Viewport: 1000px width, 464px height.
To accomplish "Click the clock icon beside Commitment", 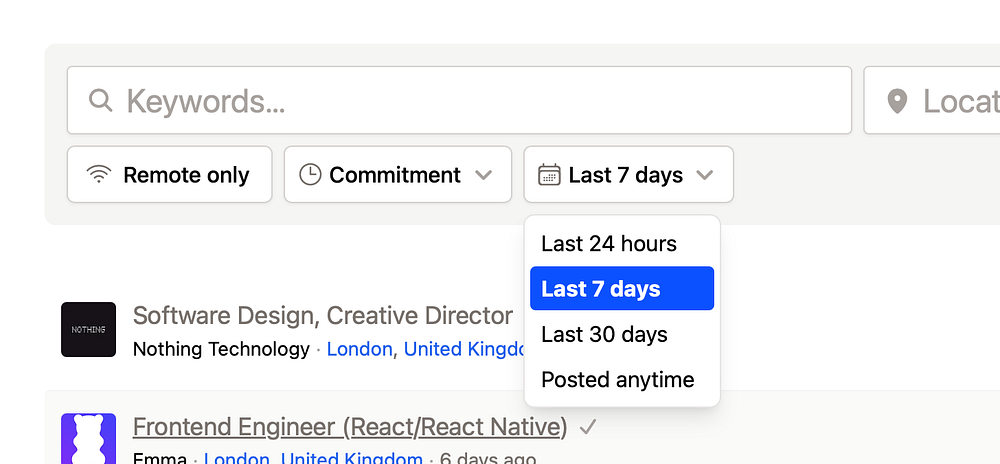I will coord(310,175).
